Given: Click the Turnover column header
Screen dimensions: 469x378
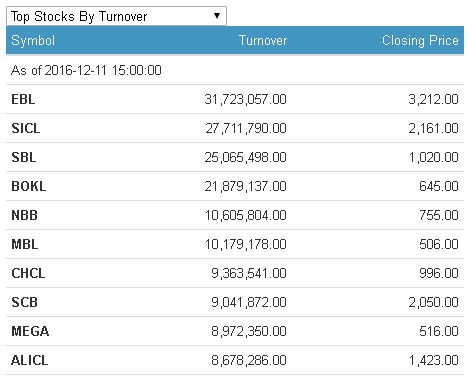Looking at the screenshot, I should point(263,41).
